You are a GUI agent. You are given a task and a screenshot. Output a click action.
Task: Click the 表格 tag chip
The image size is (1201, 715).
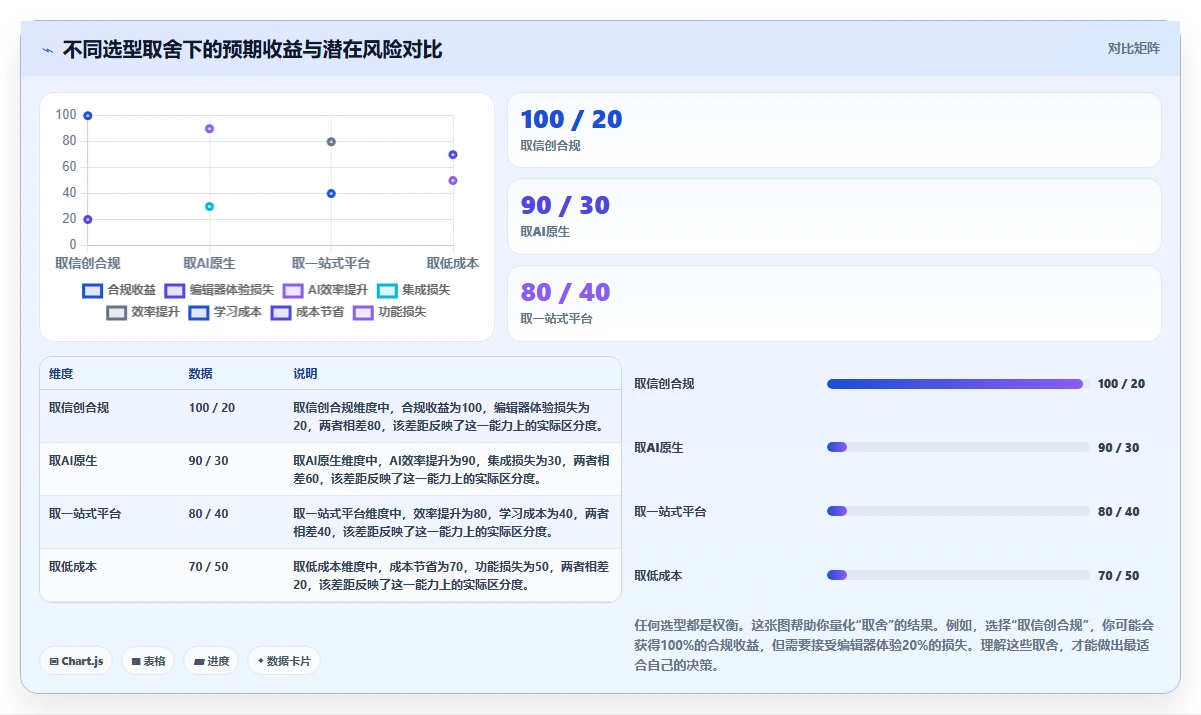click(x=148, y=661)
